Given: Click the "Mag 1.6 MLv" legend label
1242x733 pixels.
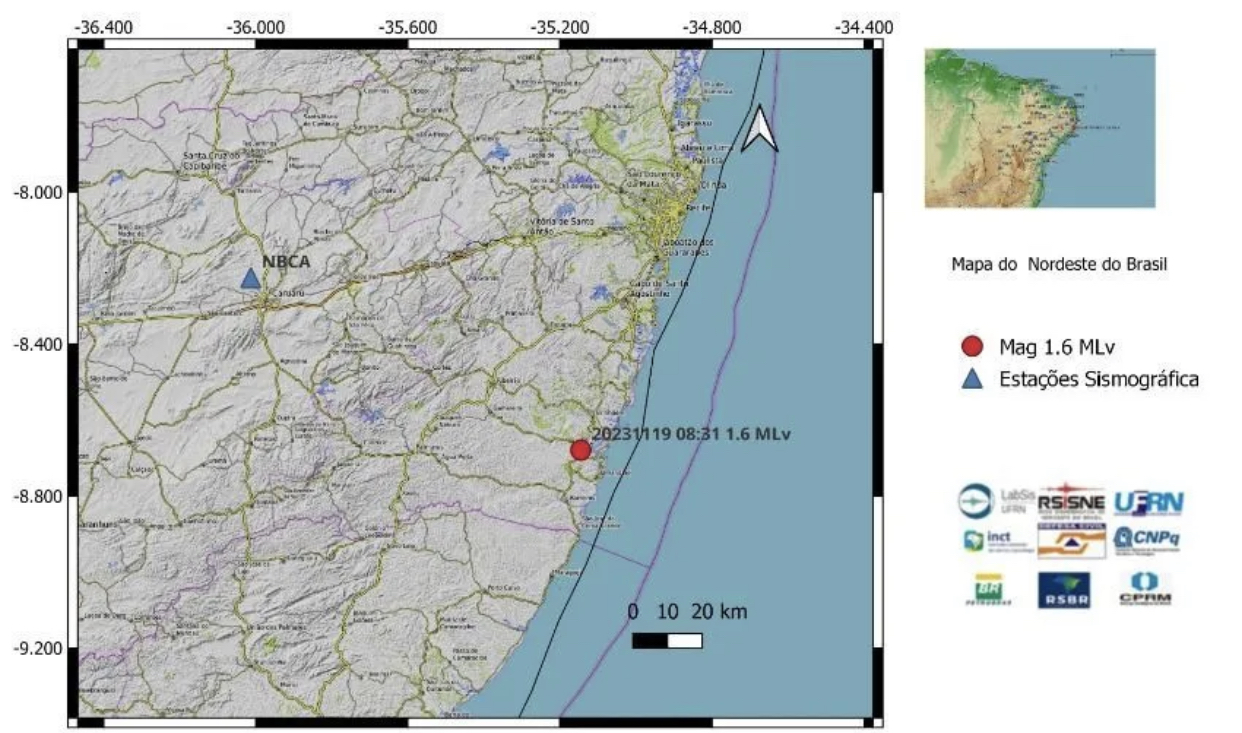Looking at the screenshot, I should point(1056,347).
